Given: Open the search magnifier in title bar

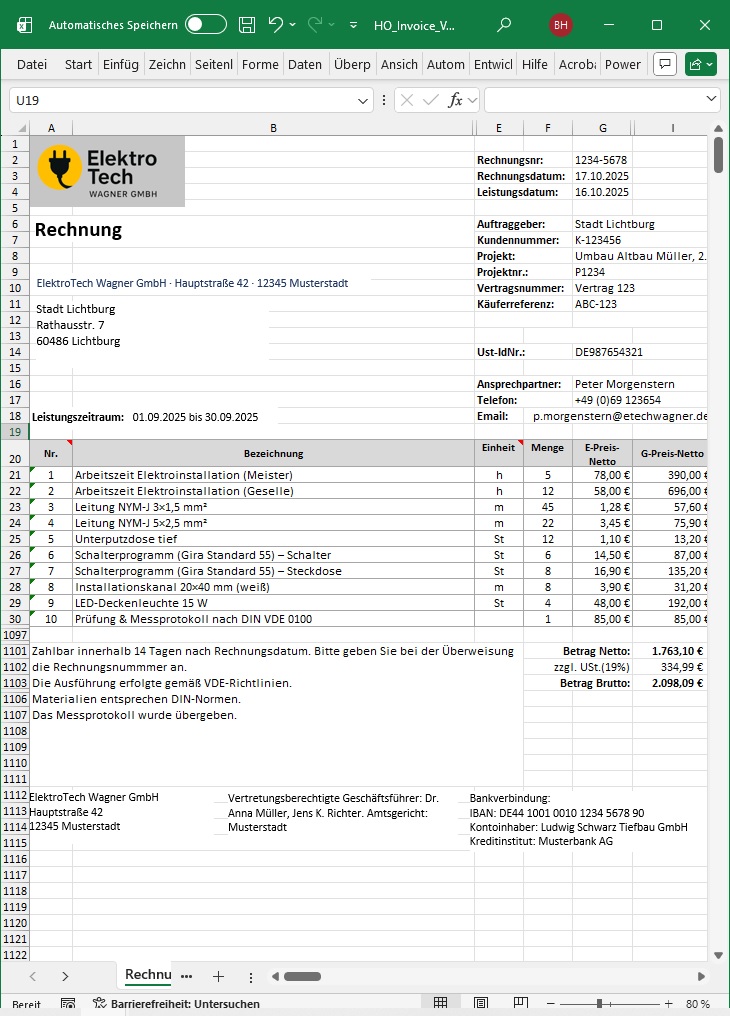Looking at the screenshot, I should 504,25.
